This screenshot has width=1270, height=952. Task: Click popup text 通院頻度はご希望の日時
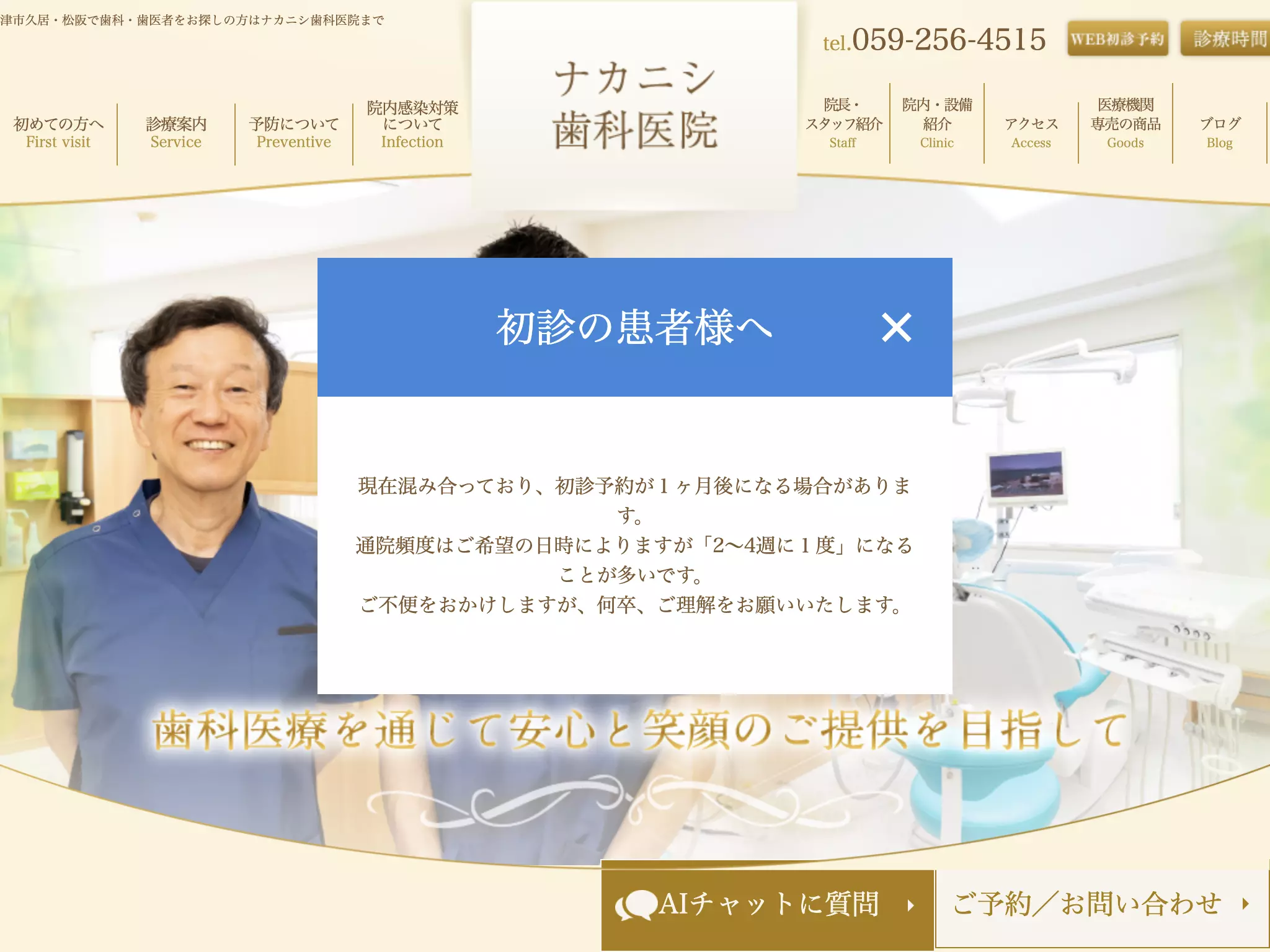click(x=634, y=560)
